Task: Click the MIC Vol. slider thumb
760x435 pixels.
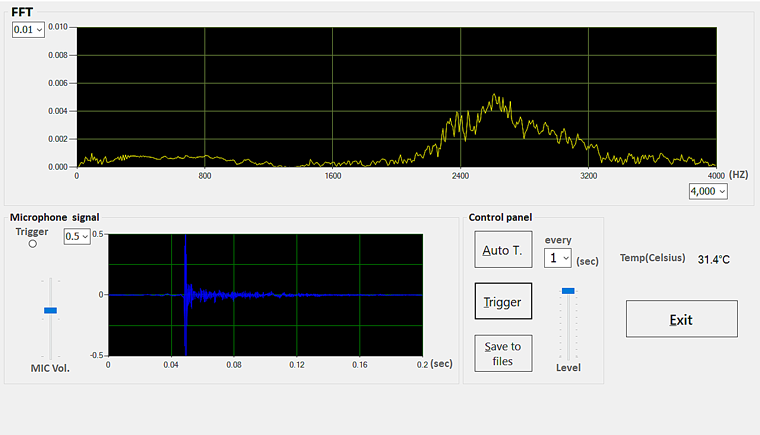Action: click(x=50, y=310)
